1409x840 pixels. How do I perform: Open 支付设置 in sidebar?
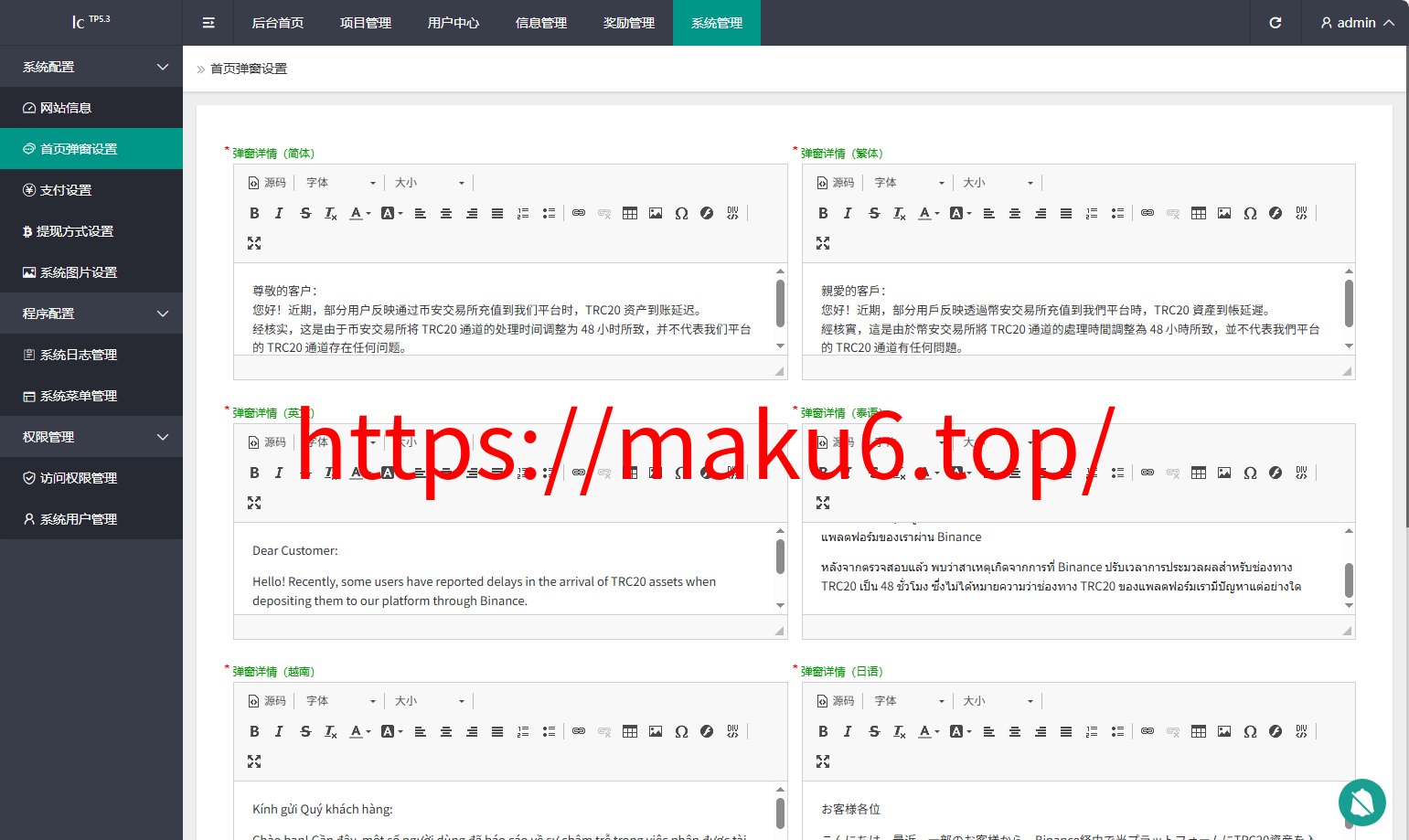click(x=91, y=190)
